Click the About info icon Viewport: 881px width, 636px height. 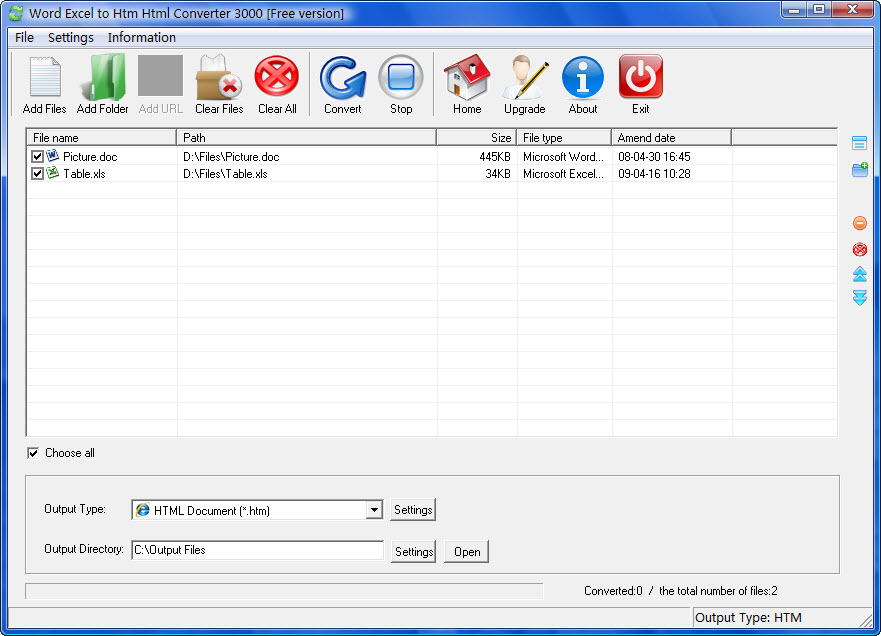coord(583,79)
